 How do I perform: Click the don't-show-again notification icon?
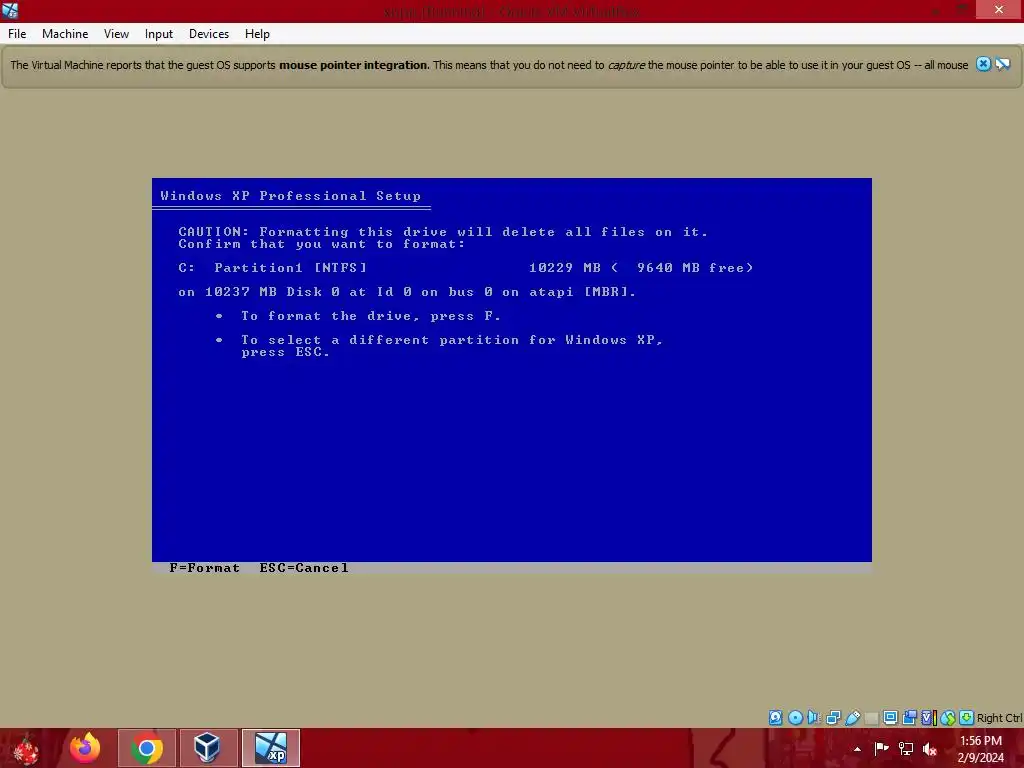point(1003,64)
